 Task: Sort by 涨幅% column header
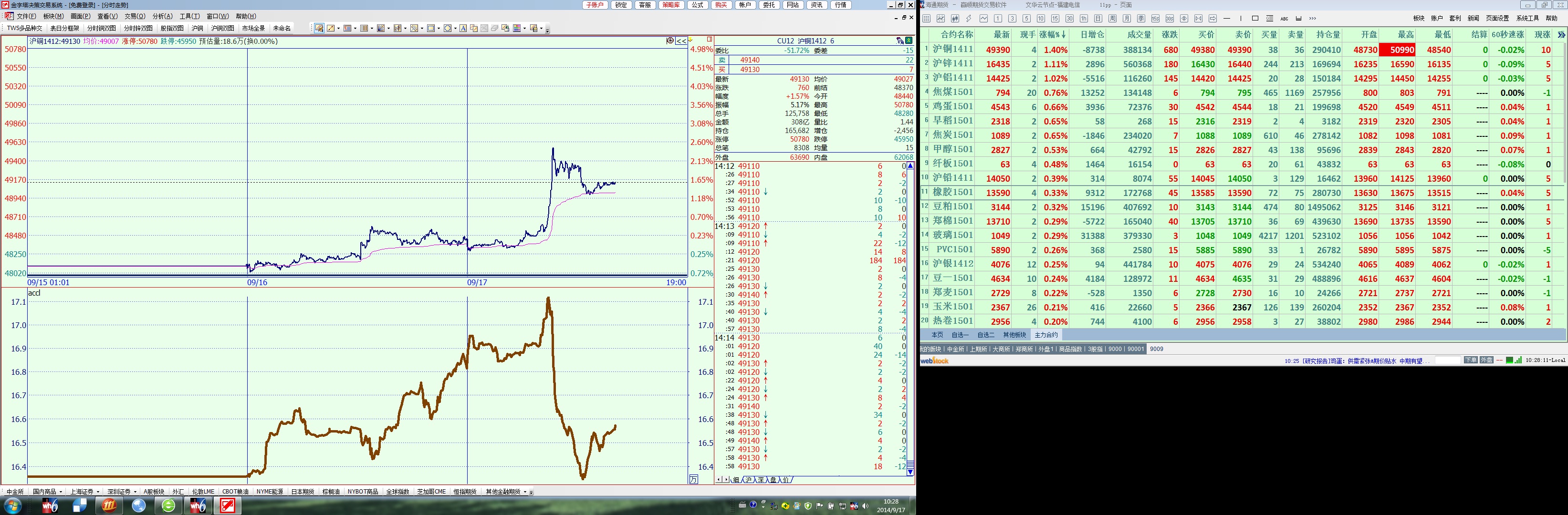[x=1052, y=35]
